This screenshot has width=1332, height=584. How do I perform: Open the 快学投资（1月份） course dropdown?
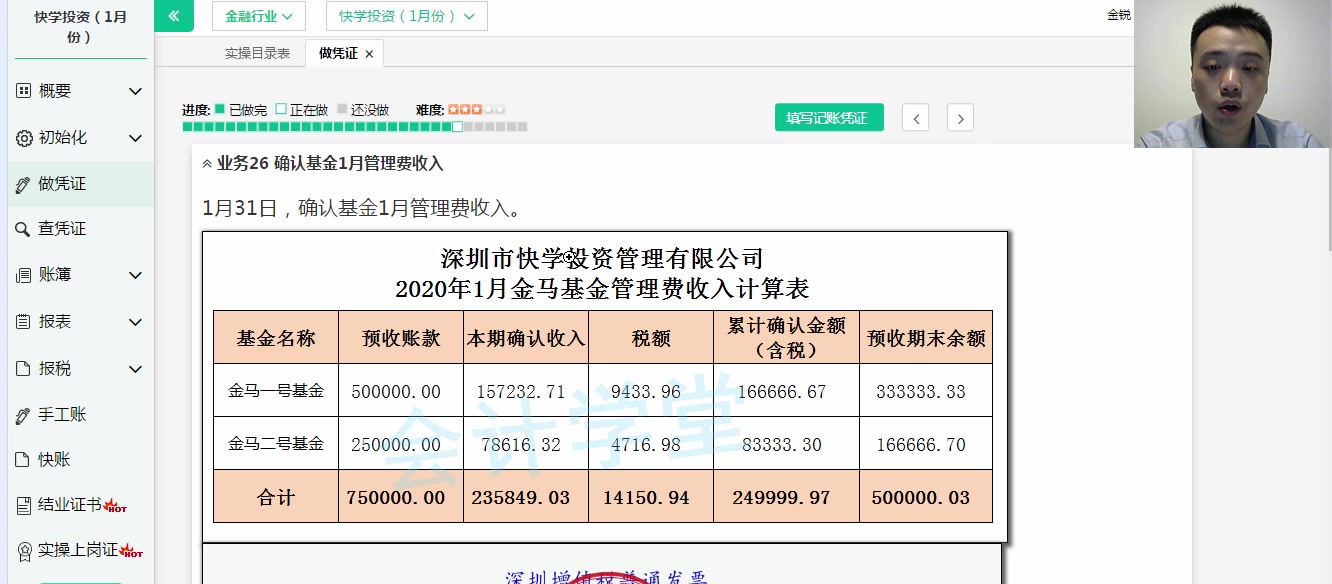406,16
